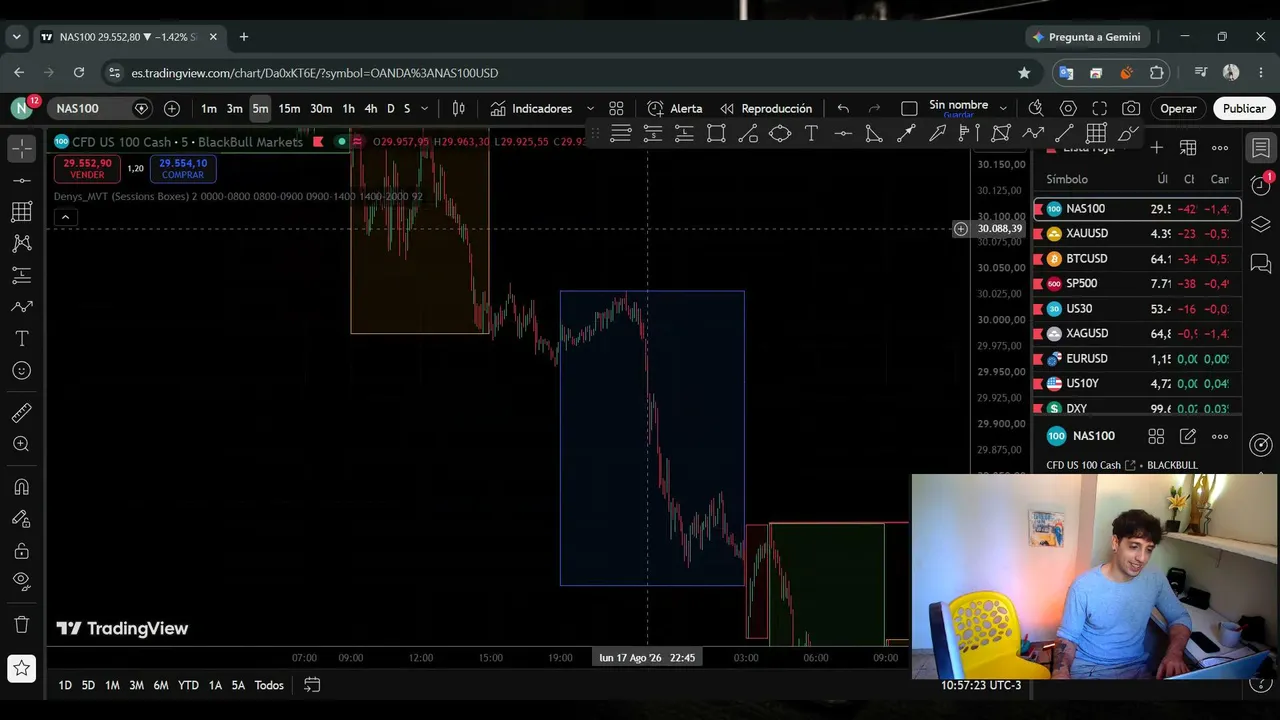Select the crosshair cursor tool

click(21, 148)
